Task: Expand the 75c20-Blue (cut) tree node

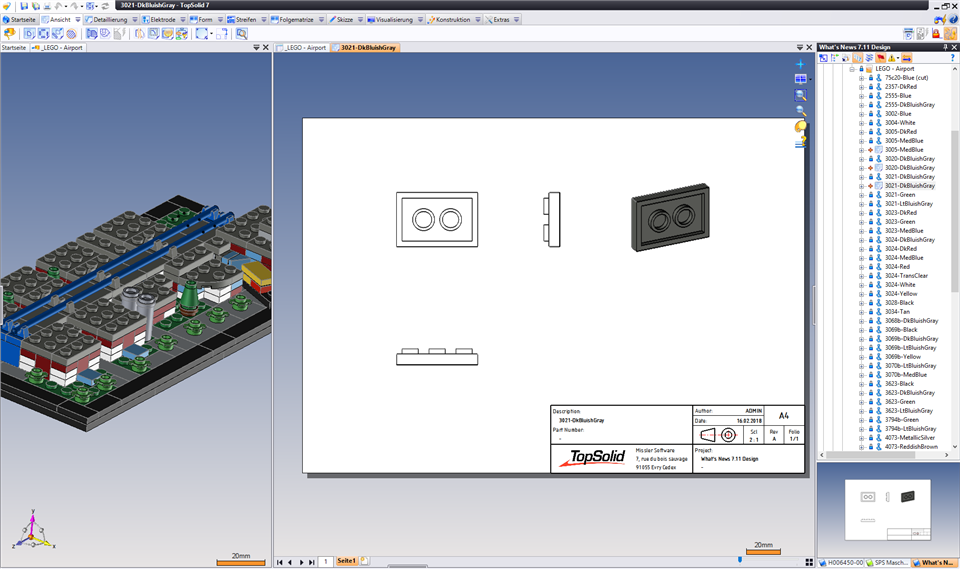Action: point(861,78)
